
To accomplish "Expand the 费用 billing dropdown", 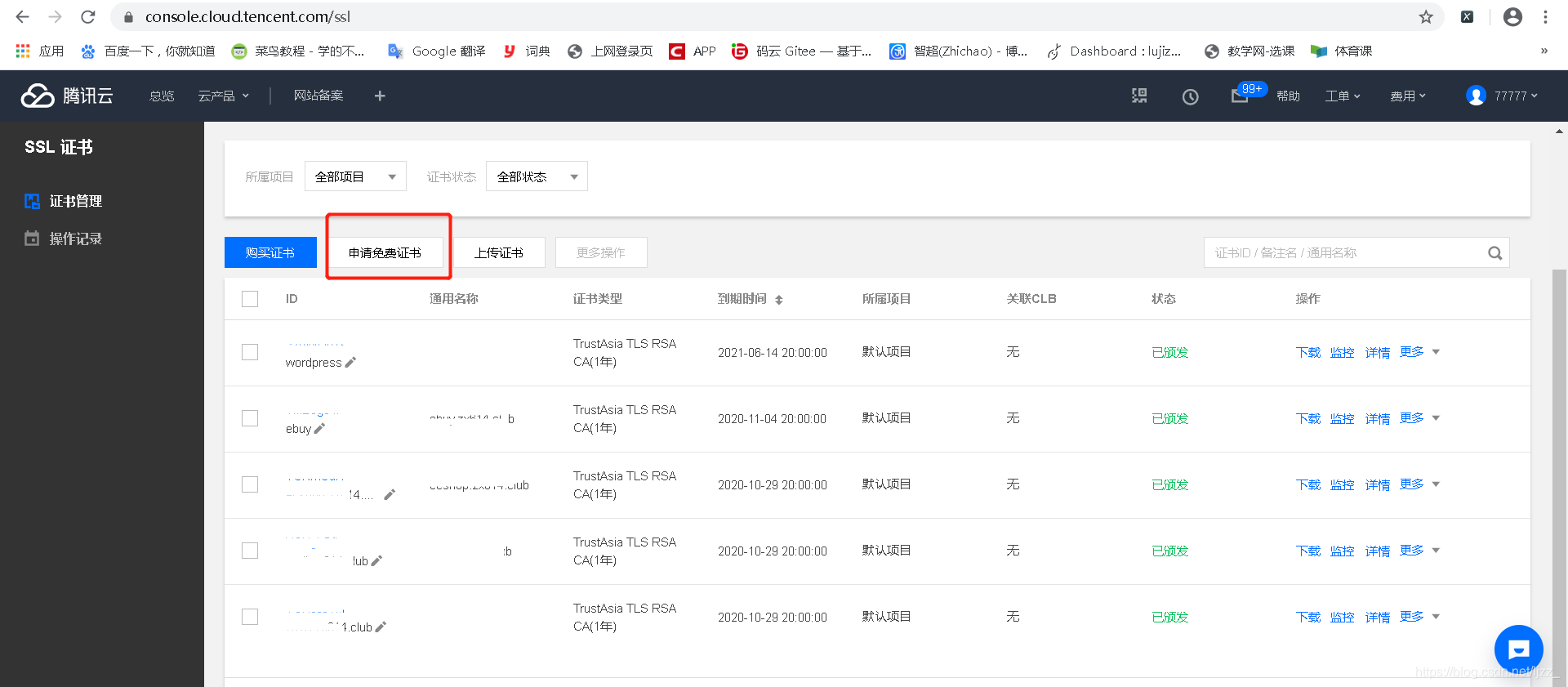I will coord(1408,96).
